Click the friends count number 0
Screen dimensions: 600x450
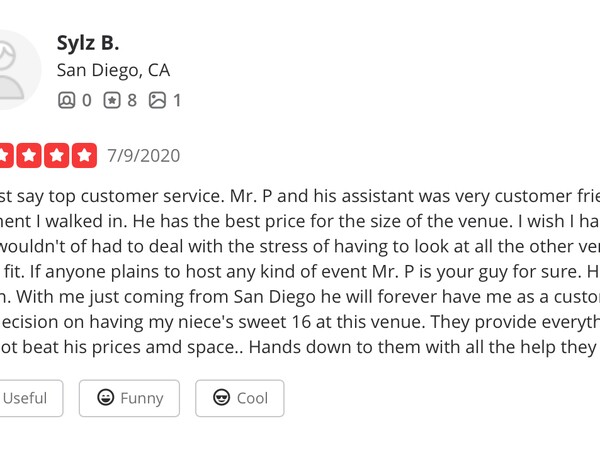coord(87,101)
